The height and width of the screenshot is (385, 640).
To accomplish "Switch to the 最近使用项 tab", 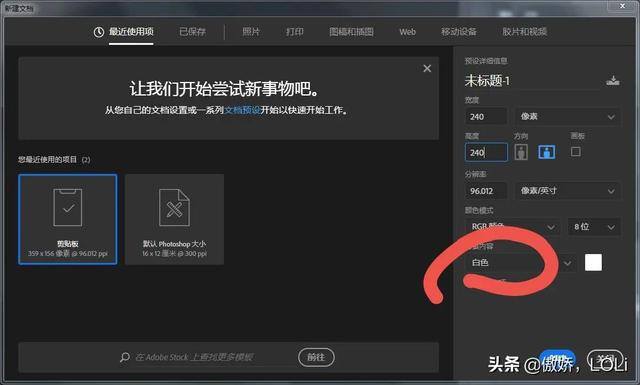I will (131, 32).
